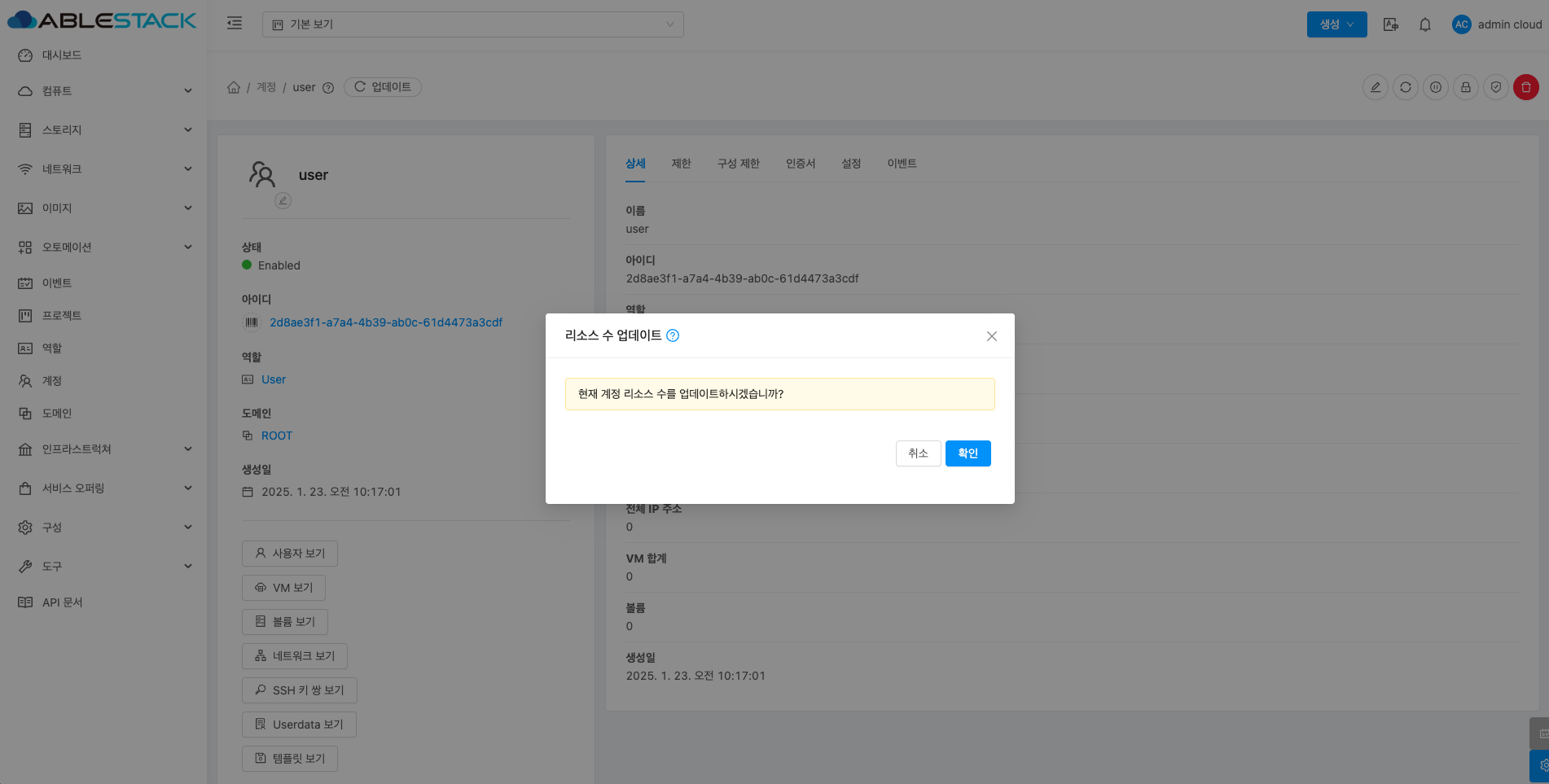Select 대시보드 in the sidebar
The width and height of the screenshot is (1549, 784).
pyautogui.click(x=62, y=55)
